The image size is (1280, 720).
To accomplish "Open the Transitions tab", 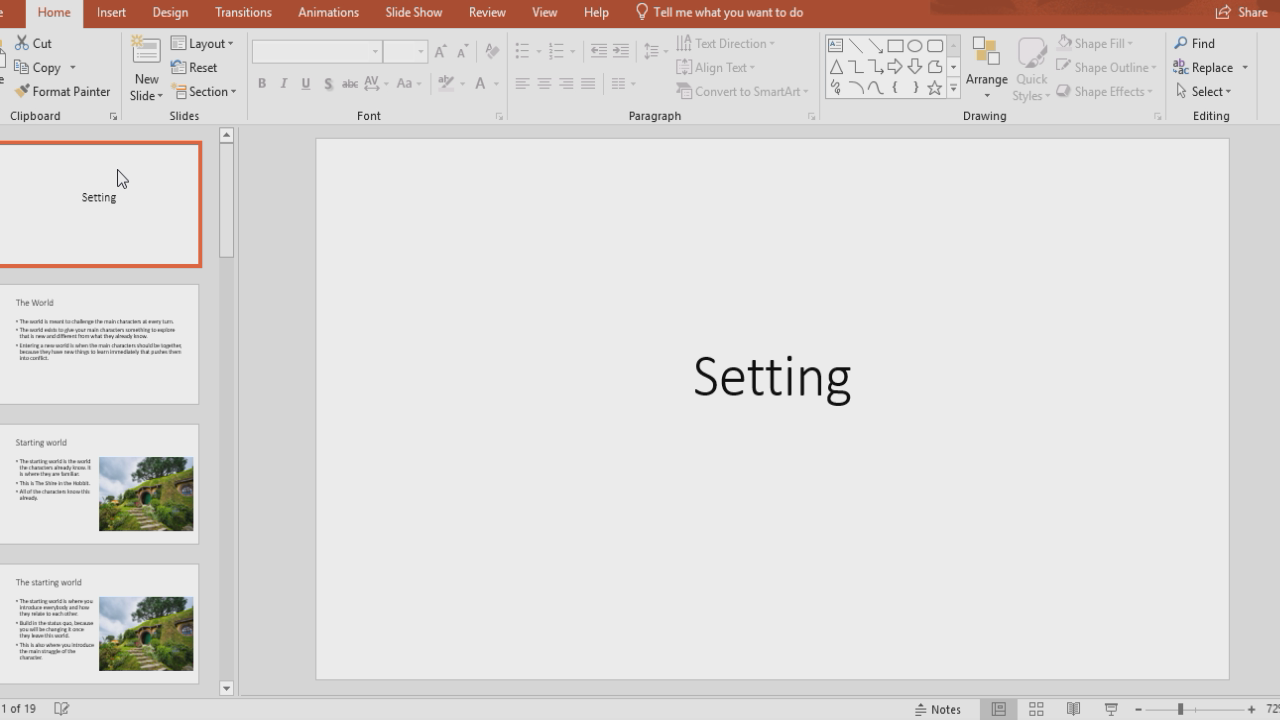I will coord(243,12).
